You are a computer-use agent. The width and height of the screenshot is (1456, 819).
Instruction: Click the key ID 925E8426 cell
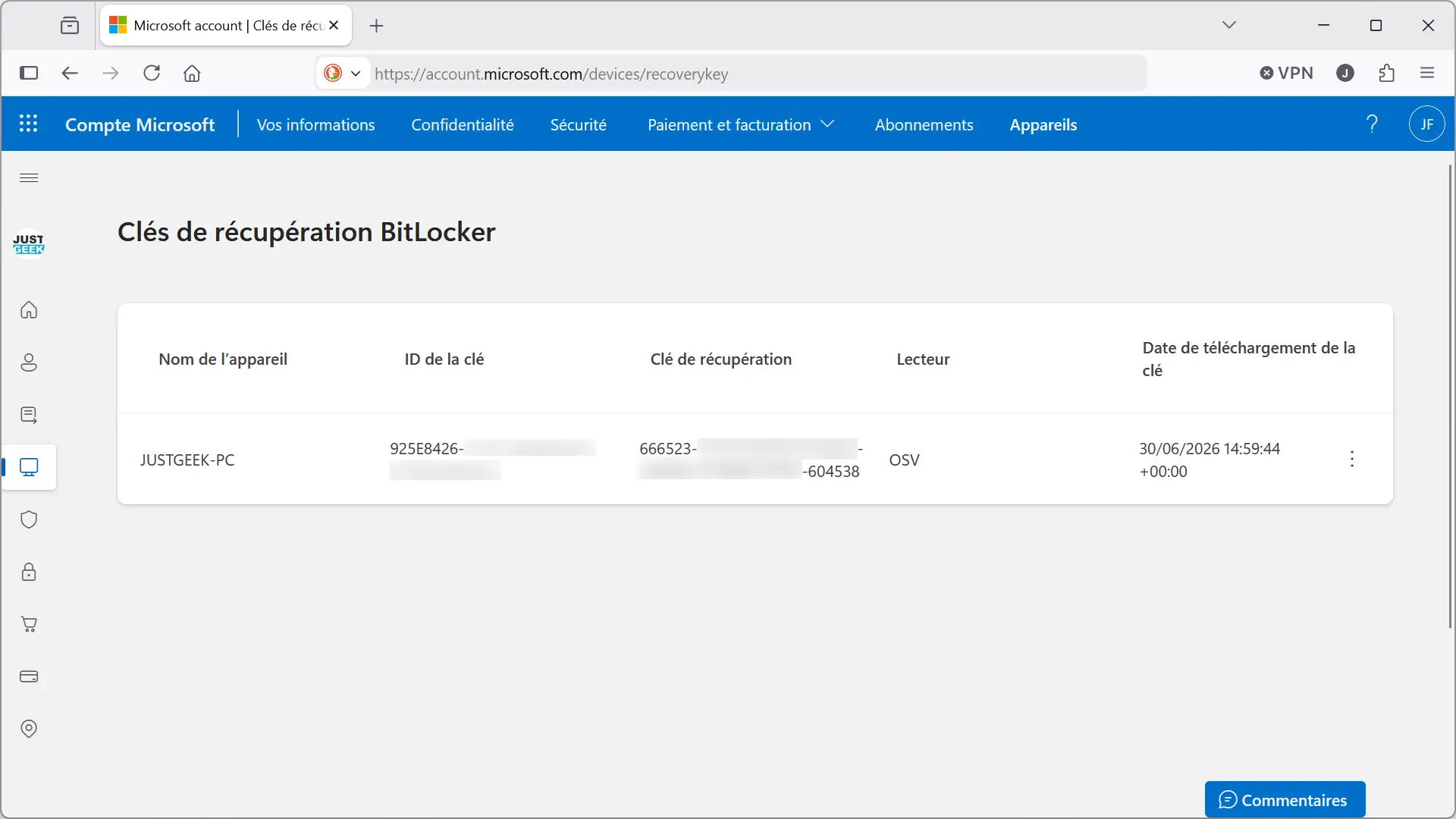pos(492,460)
